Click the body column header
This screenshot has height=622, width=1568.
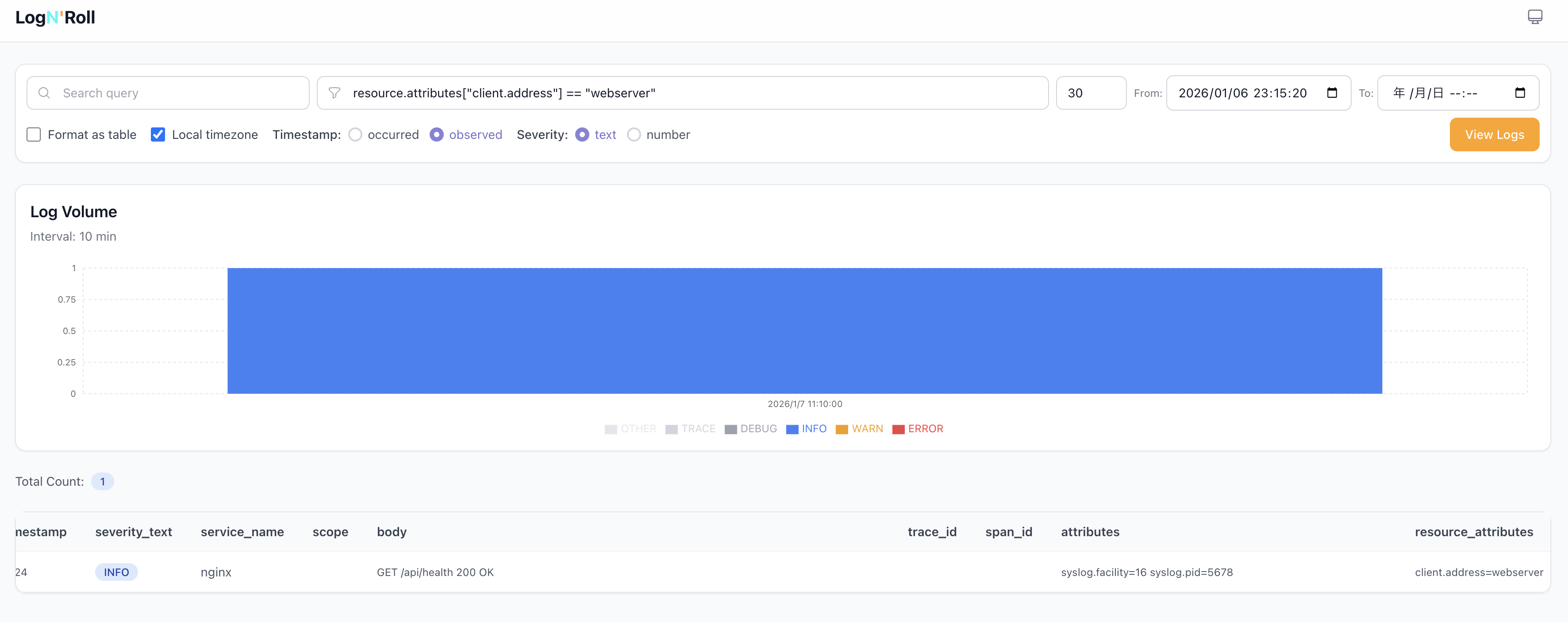[x=392, y=532]
